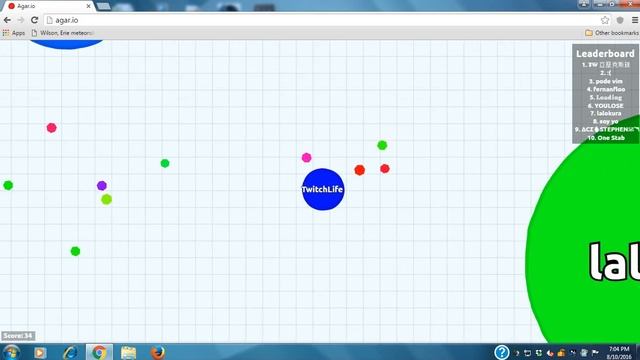This screenshot has width=640, height=360.
Task: Bookmark this page with the star icon
Action: [x=605, y=20]
